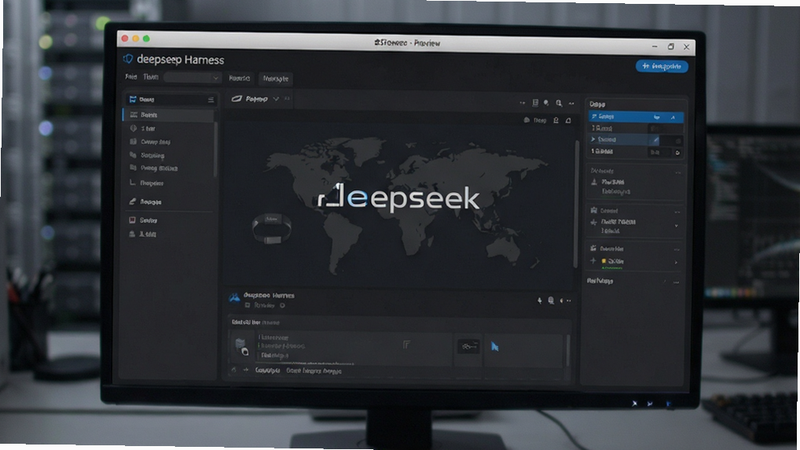Select the sidebar row with the red square icon
Image resolution: width=800 pixels, height=450 pixels.
[169, 220]
